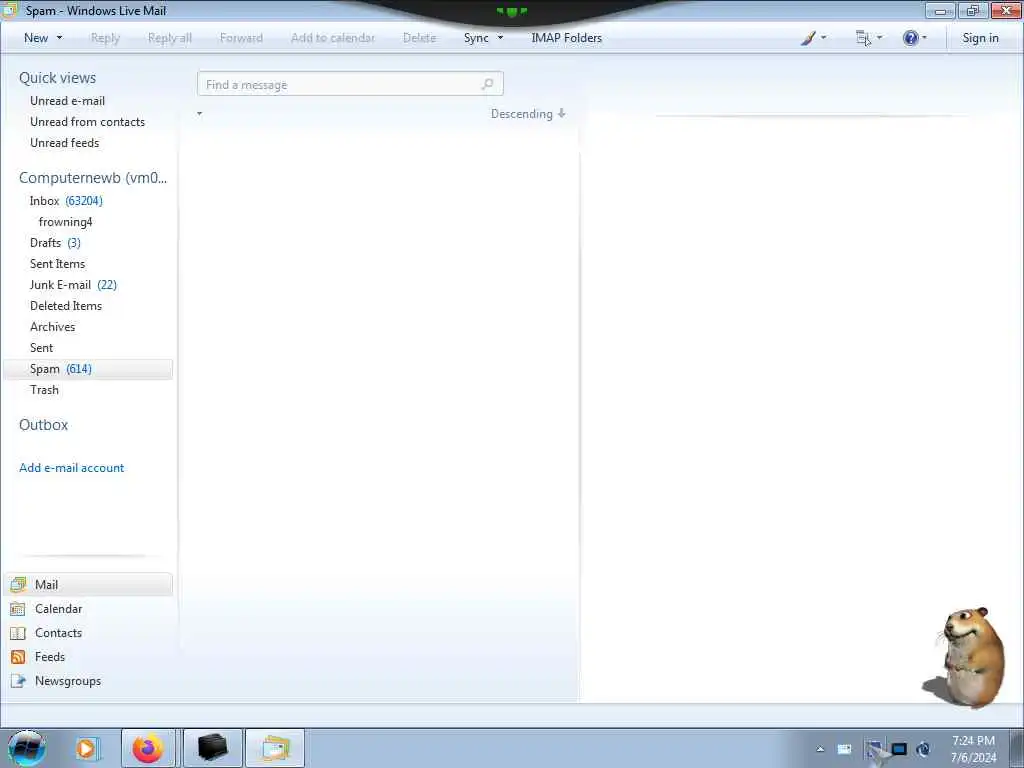Image resolution: width=1024 pixels, height=768 pixels.
Task: Select the Unread feeds quick view
Action: point(65,142)
